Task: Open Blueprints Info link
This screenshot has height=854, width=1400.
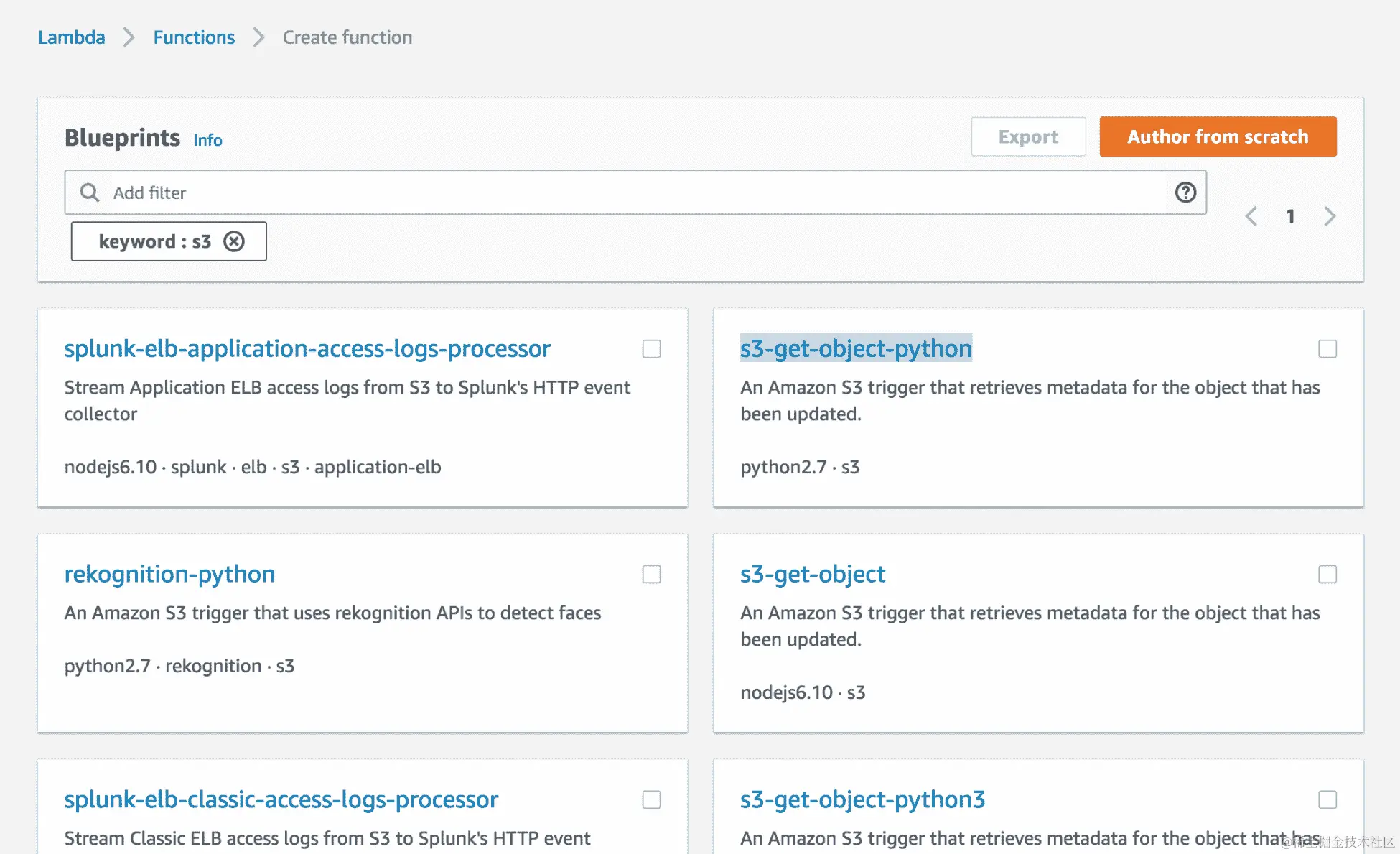Action: click(x=207, y=140)
